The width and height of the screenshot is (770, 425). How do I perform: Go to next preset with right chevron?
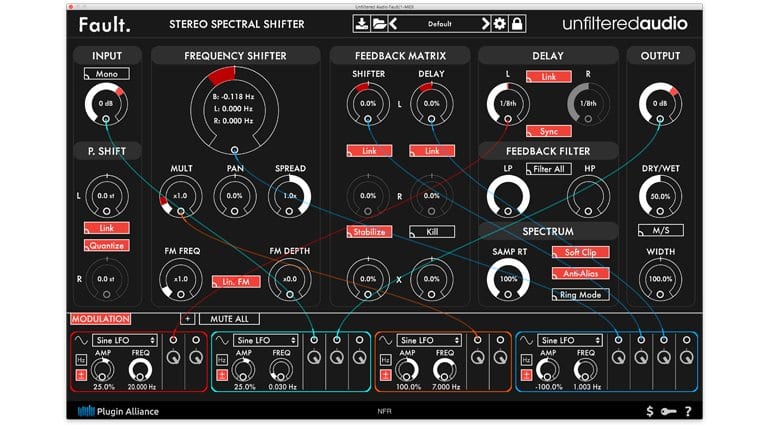[x=485, y=24]
